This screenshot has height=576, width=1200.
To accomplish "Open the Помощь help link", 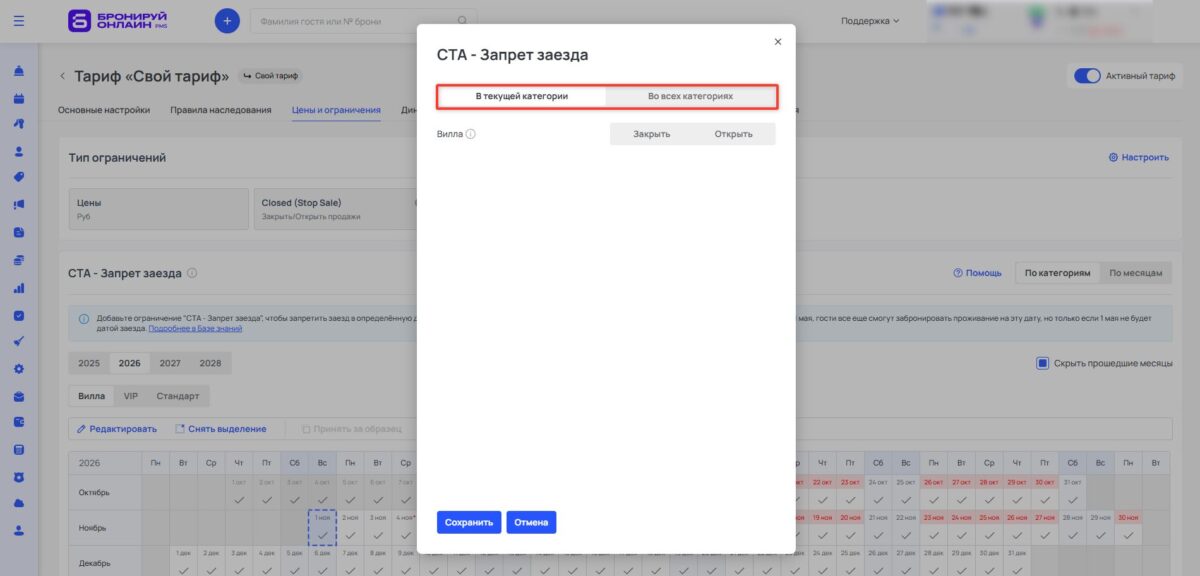I will pos(977,273).
